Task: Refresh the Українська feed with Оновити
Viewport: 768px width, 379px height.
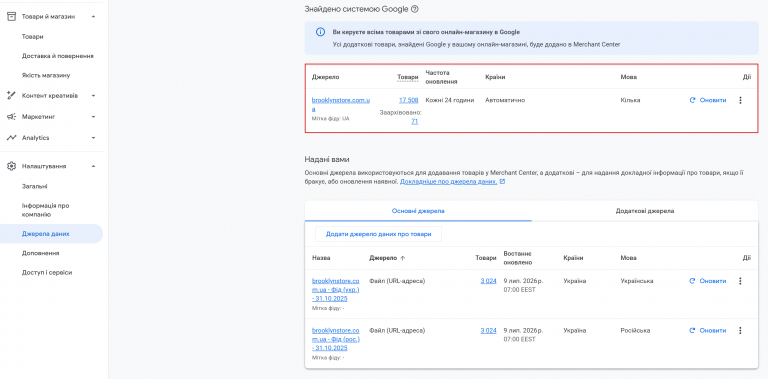Action: click(708, 281)
